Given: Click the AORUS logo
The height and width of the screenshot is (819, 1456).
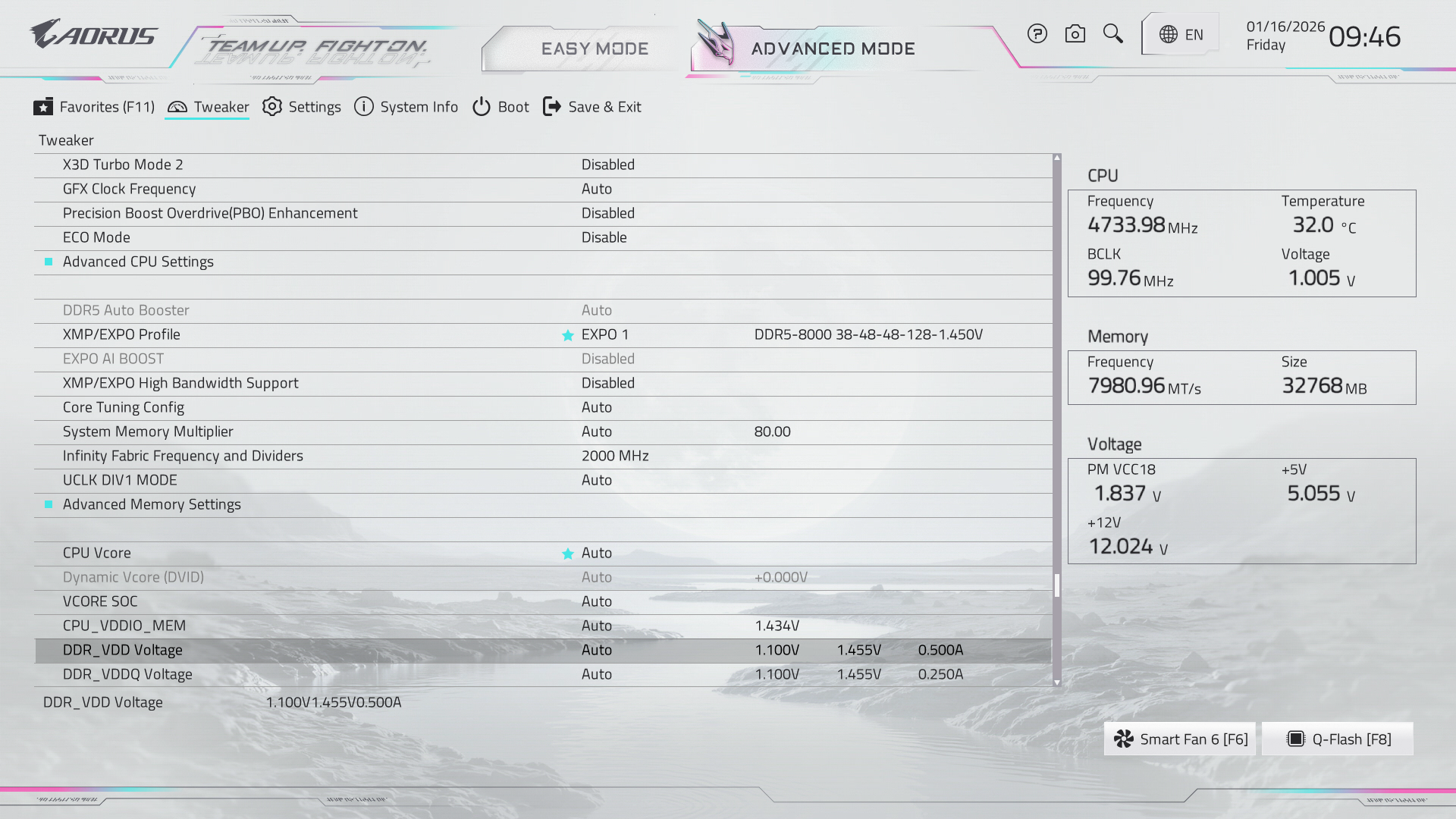Looking at the screenshot, I should click(93, 35).
